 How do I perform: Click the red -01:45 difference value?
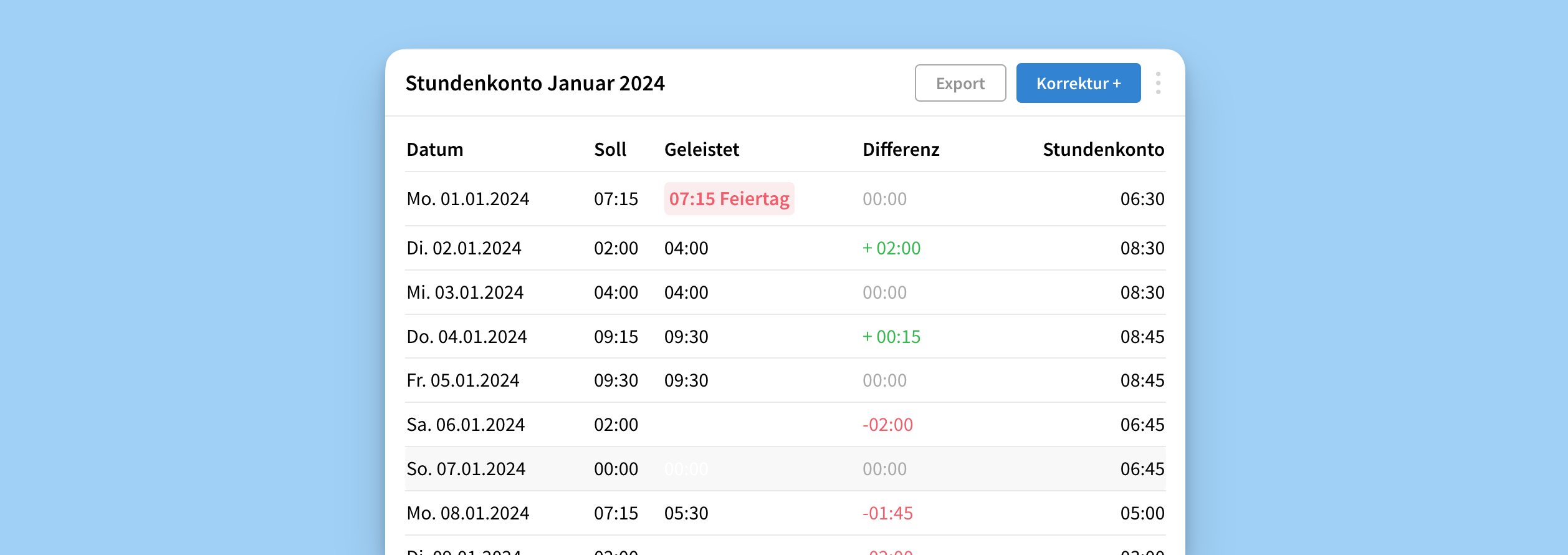pos(887,513)
